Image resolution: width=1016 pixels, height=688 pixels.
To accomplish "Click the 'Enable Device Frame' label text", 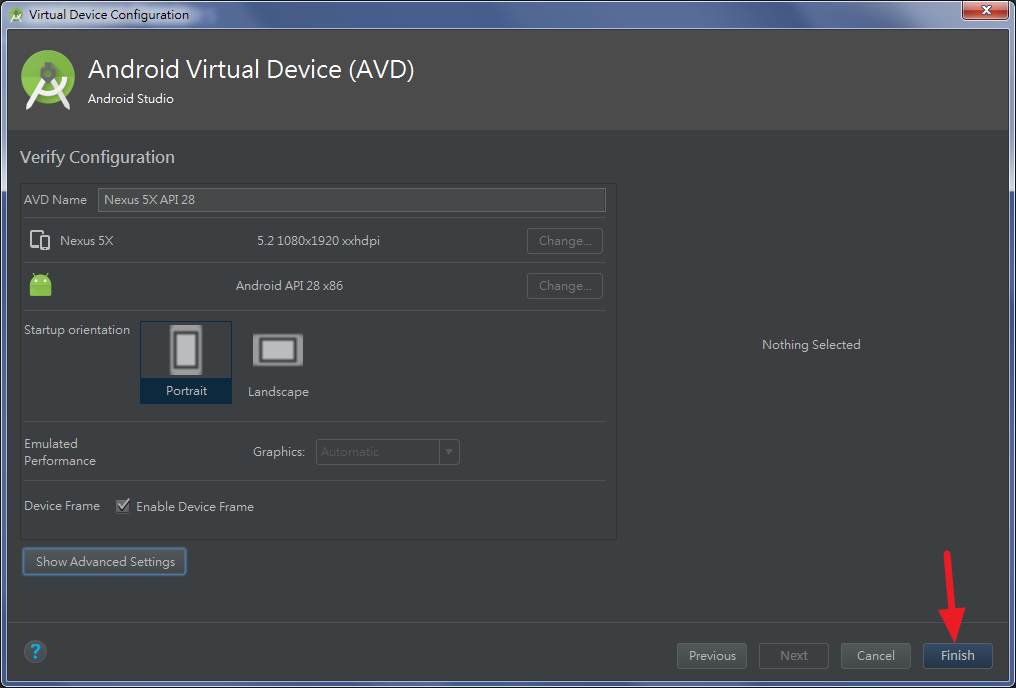I will (194, 507).
